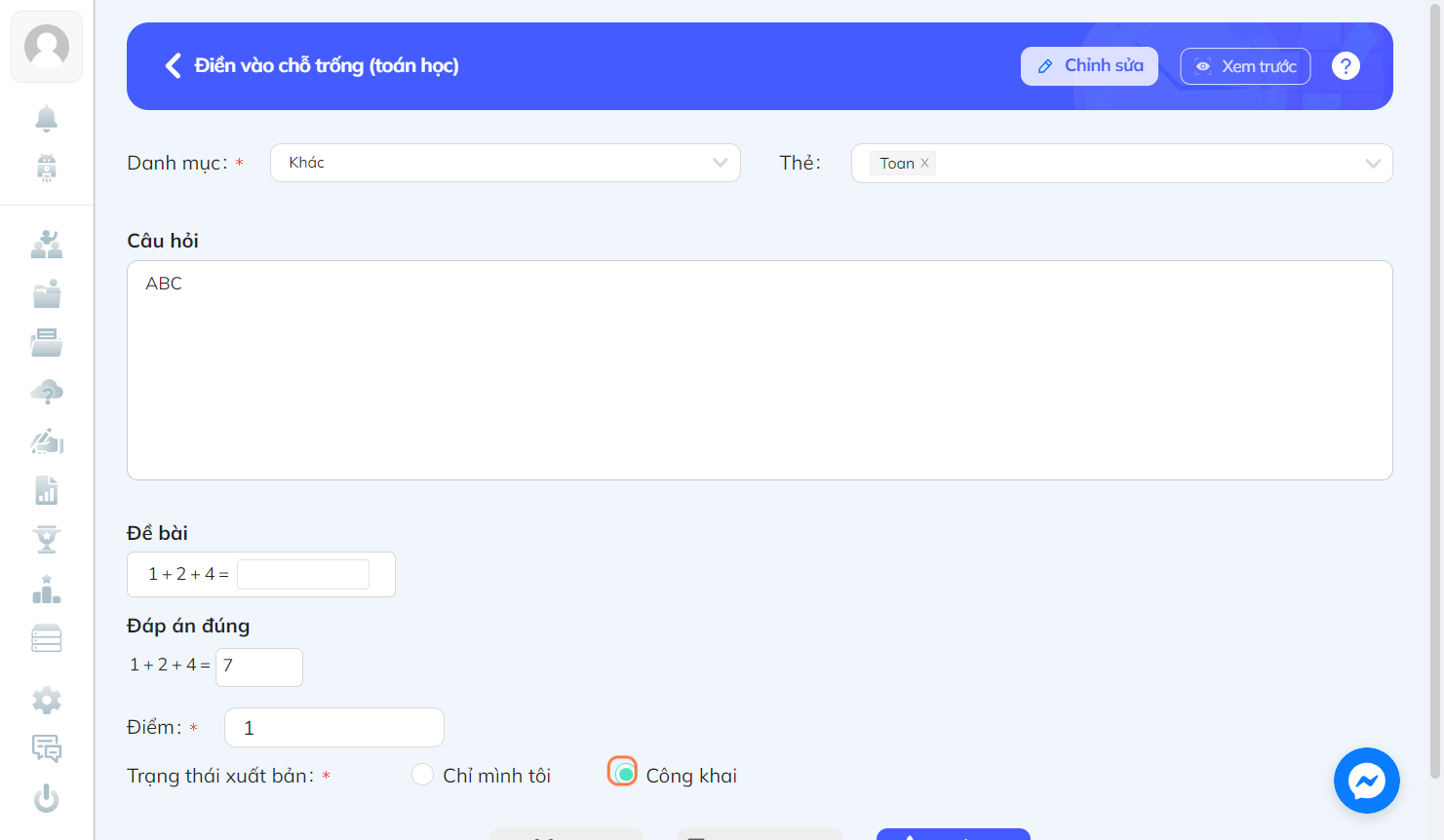
Task: Open the trophy sidebar icon
Action: click(47, 539)
